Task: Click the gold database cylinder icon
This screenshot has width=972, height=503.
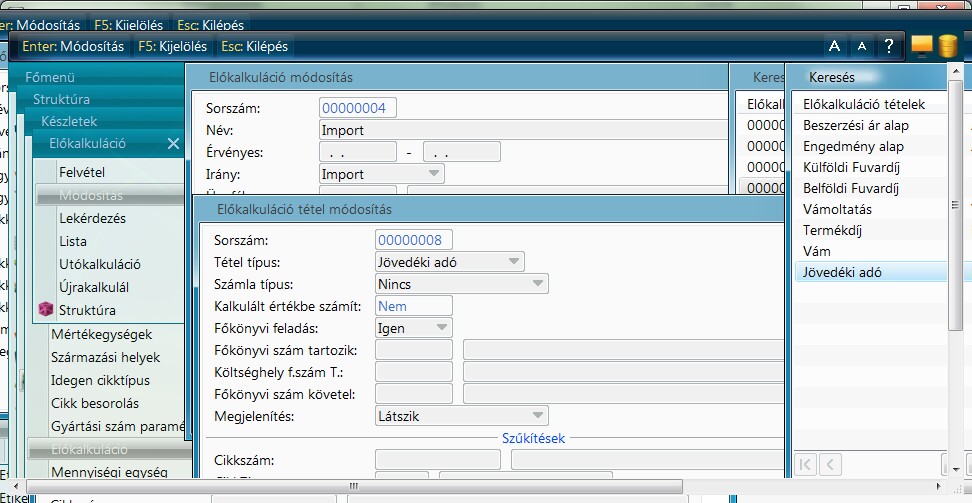Action: pos(948,46)
